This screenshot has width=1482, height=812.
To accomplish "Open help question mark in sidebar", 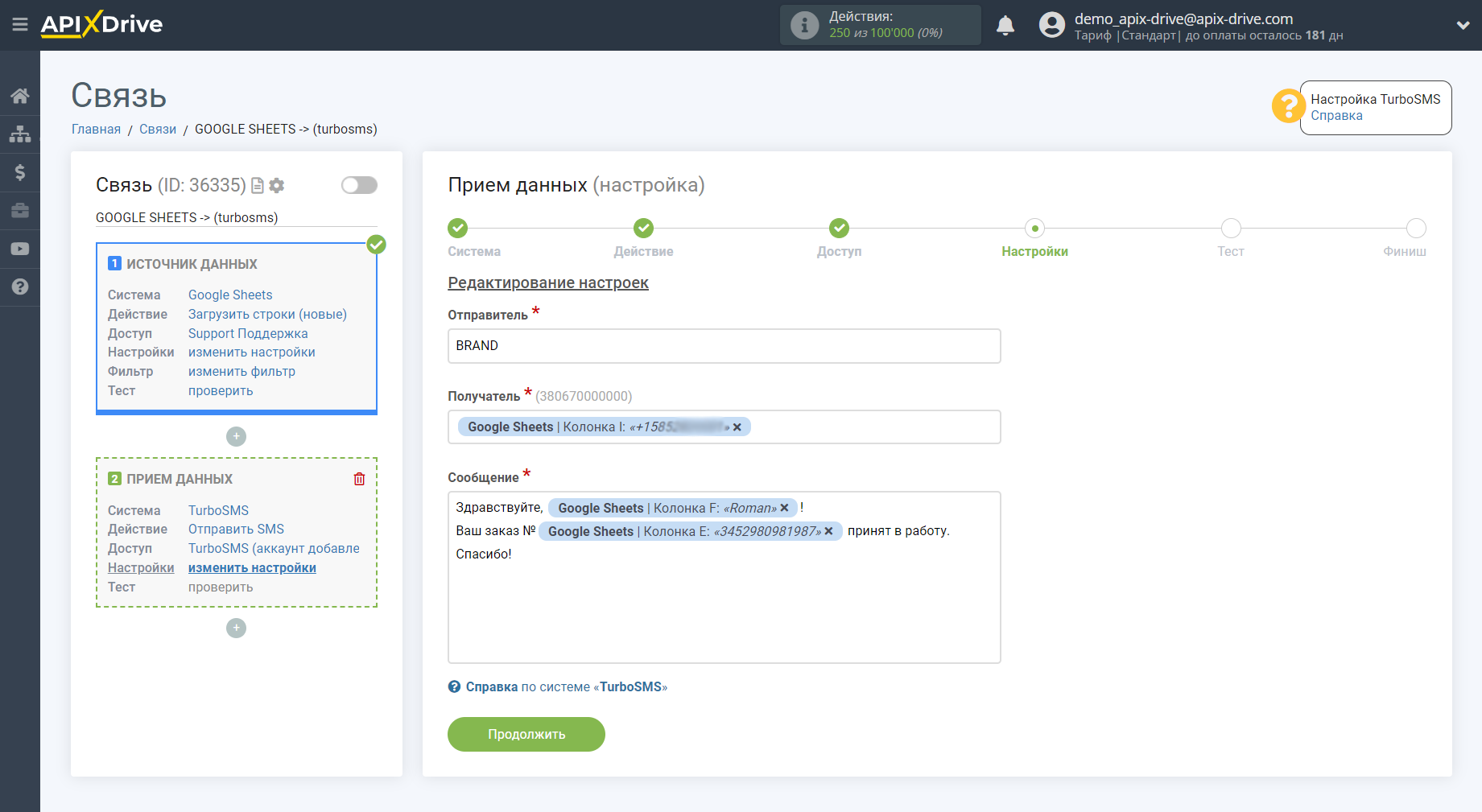I will pos(20,286).
